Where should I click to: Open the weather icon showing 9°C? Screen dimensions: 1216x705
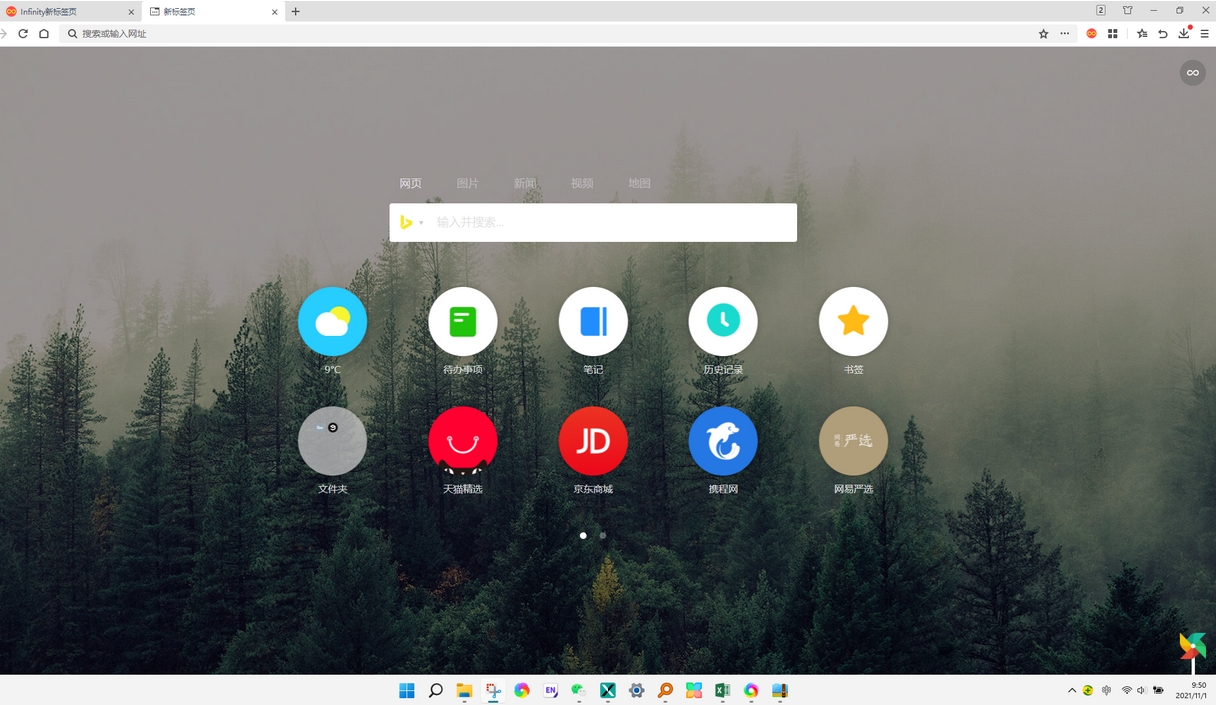(332, 321)
